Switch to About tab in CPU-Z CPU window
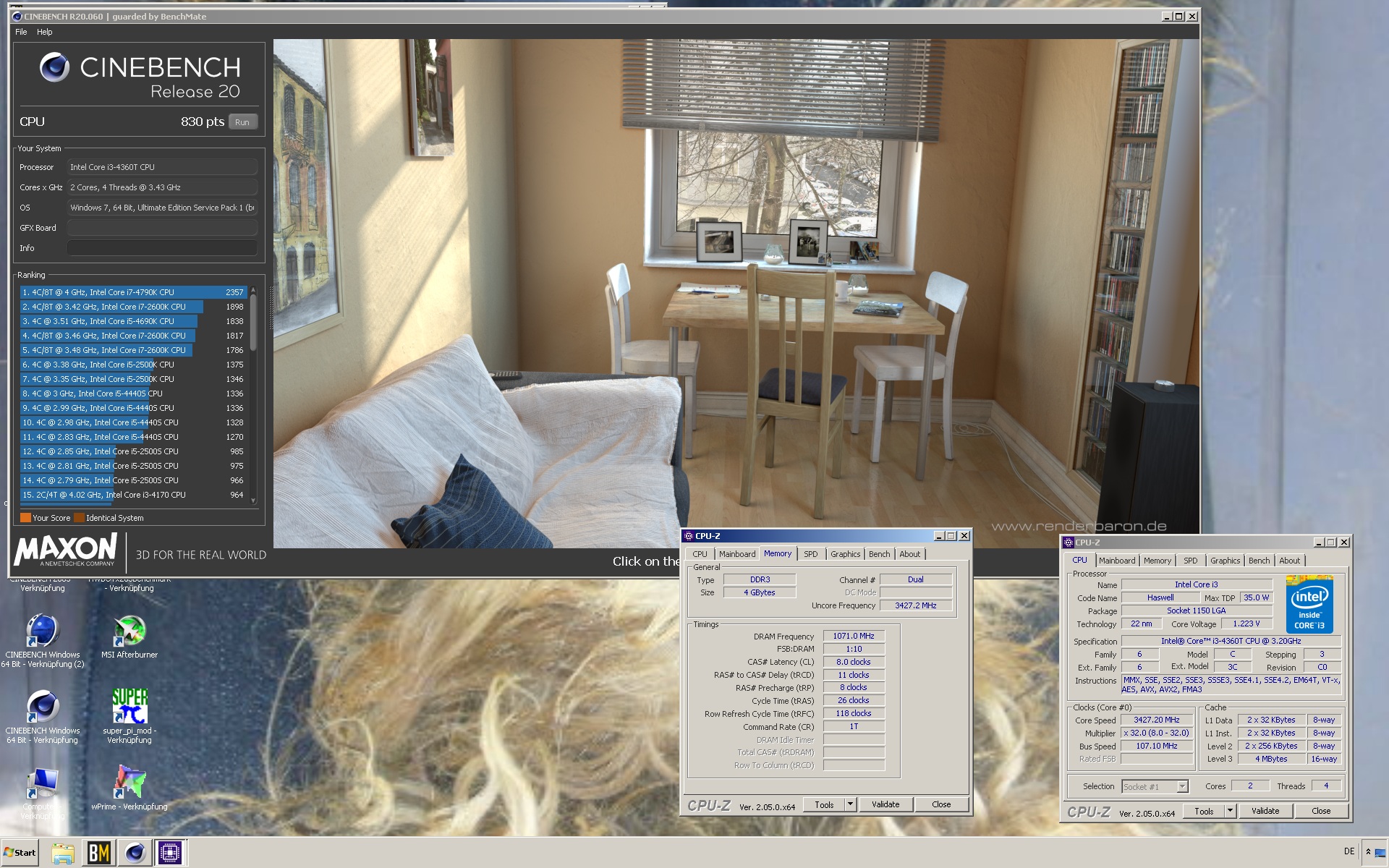Screen dimensions: 1389x868 [1289, 561]
